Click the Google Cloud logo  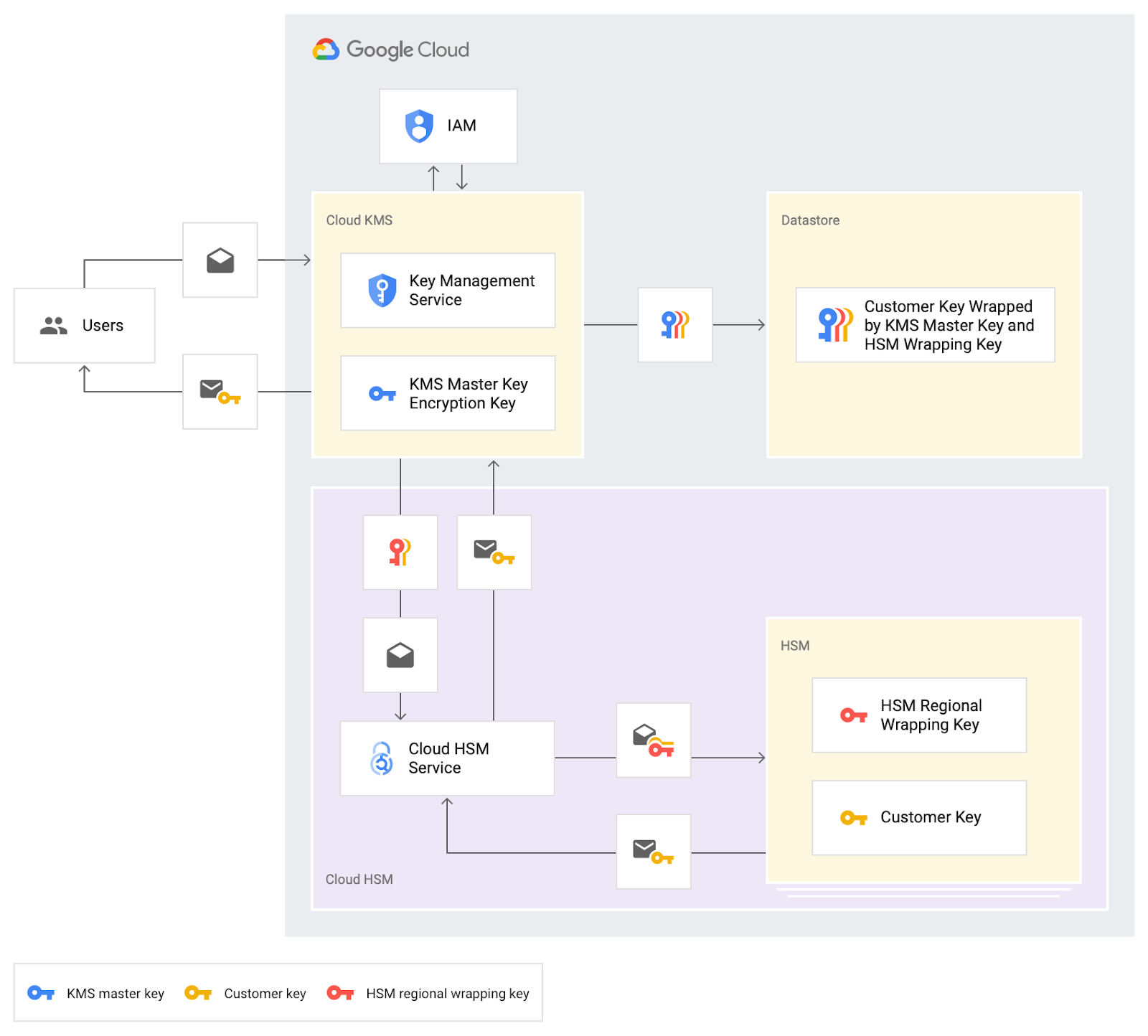[x=391, y=50]
